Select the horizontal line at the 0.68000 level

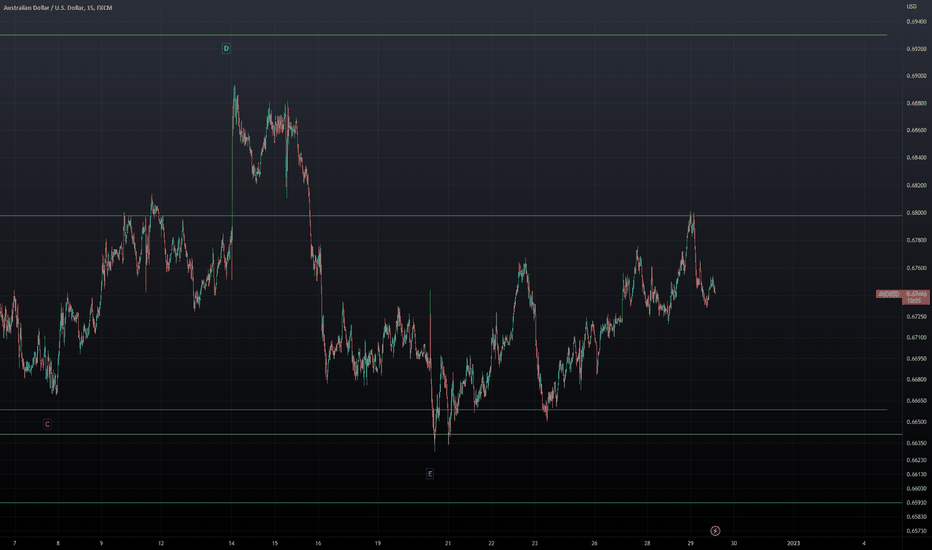coord(451,215)
